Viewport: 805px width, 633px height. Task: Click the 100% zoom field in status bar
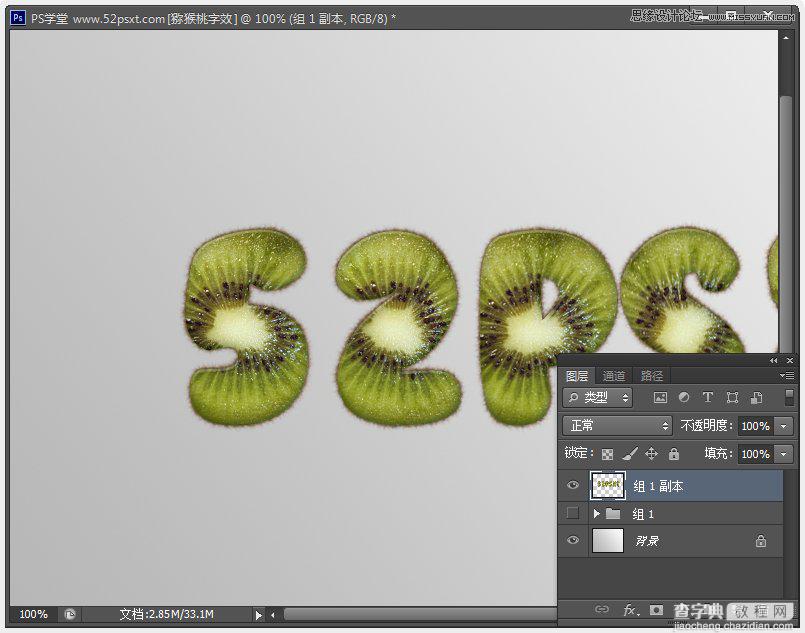pos(33,614)
